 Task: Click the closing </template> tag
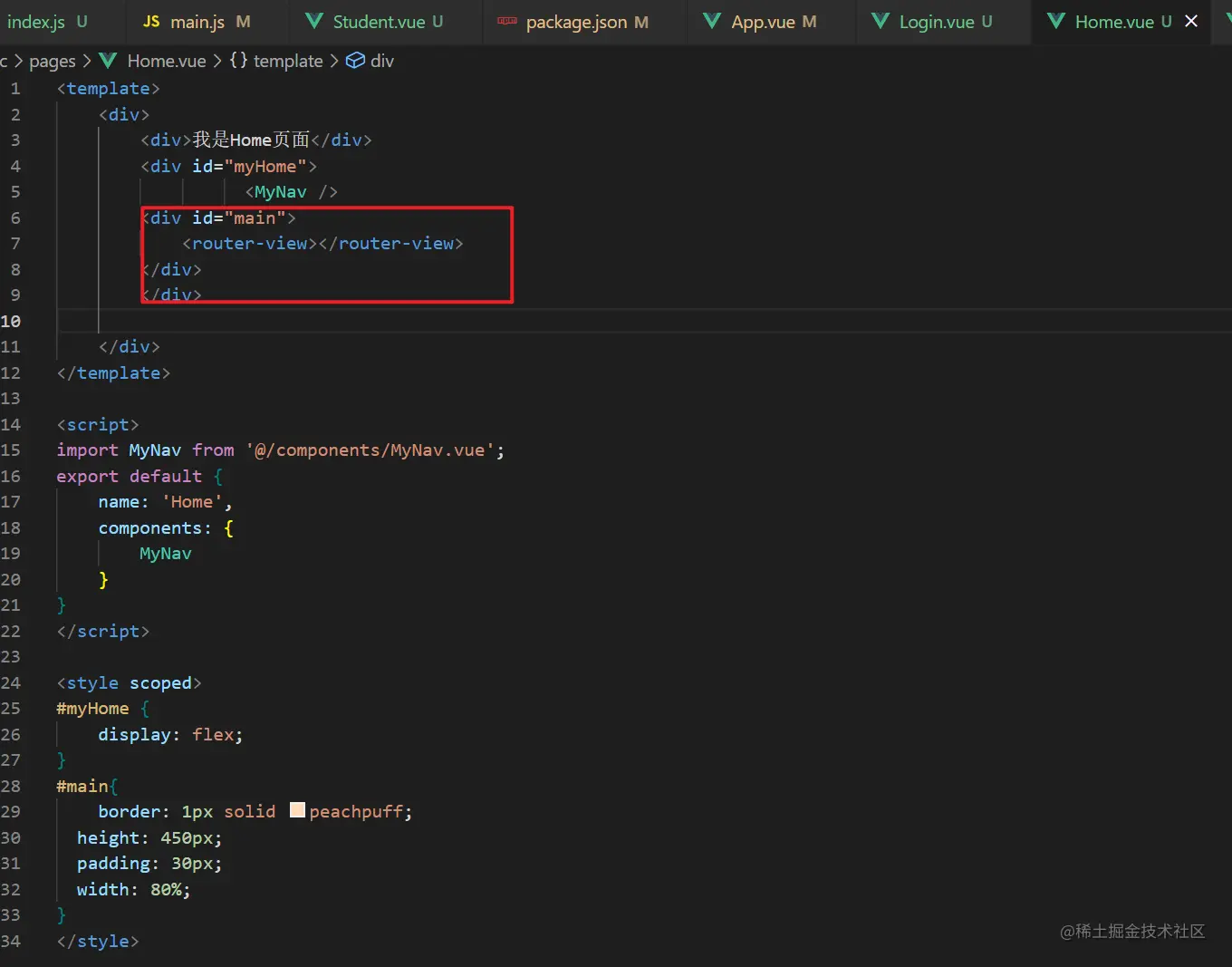113,372
